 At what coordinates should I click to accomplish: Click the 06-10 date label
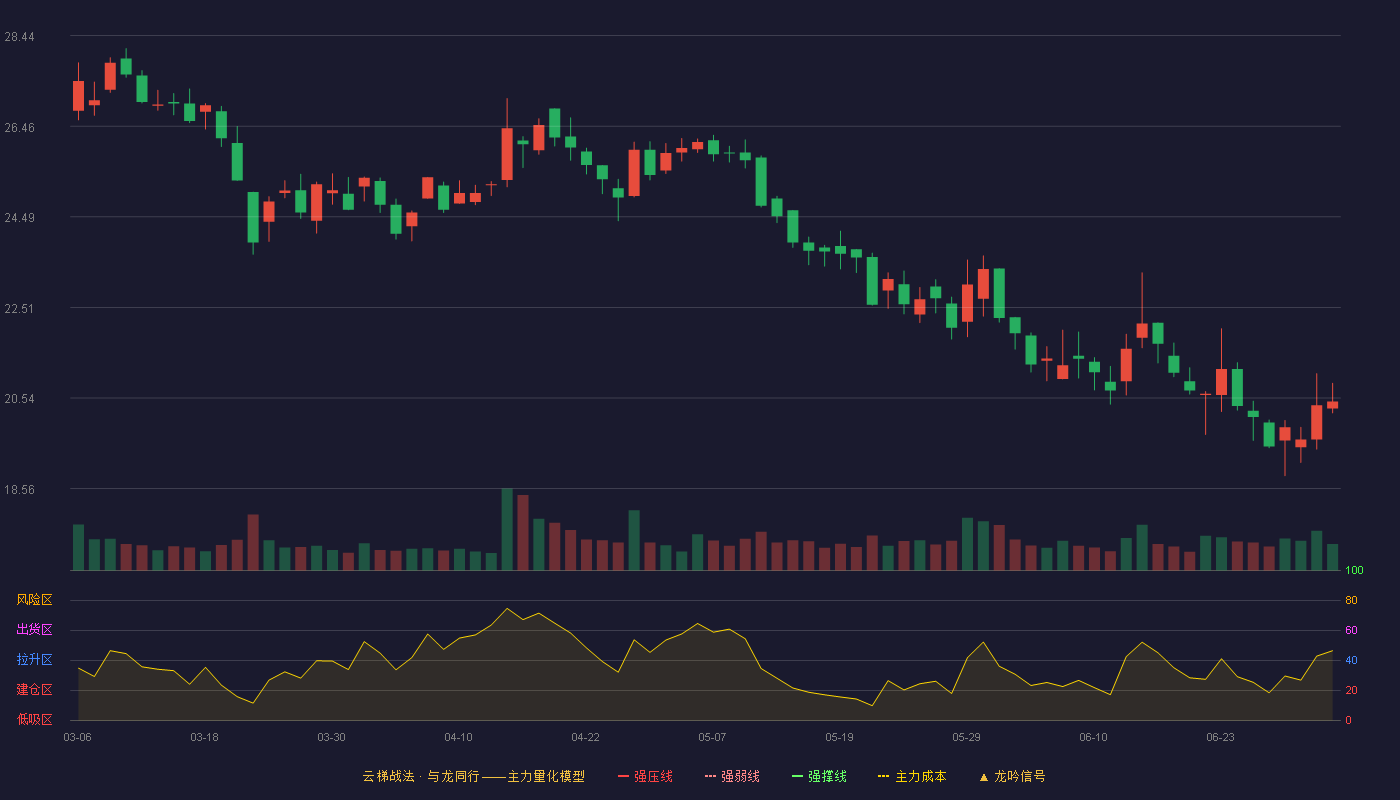click(x=1094, y=737)
